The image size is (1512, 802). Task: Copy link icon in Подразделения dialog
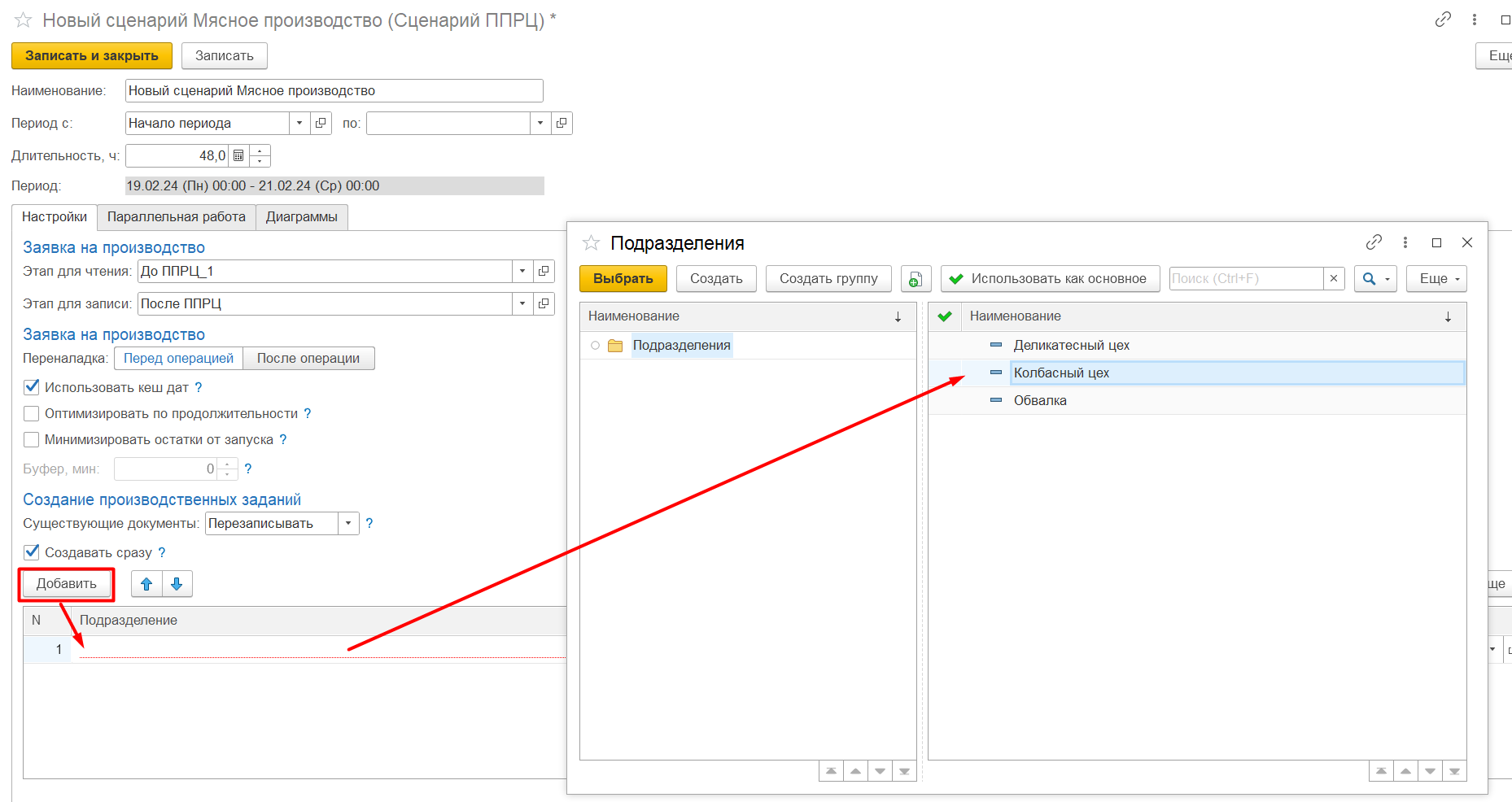pos(1374,242)
